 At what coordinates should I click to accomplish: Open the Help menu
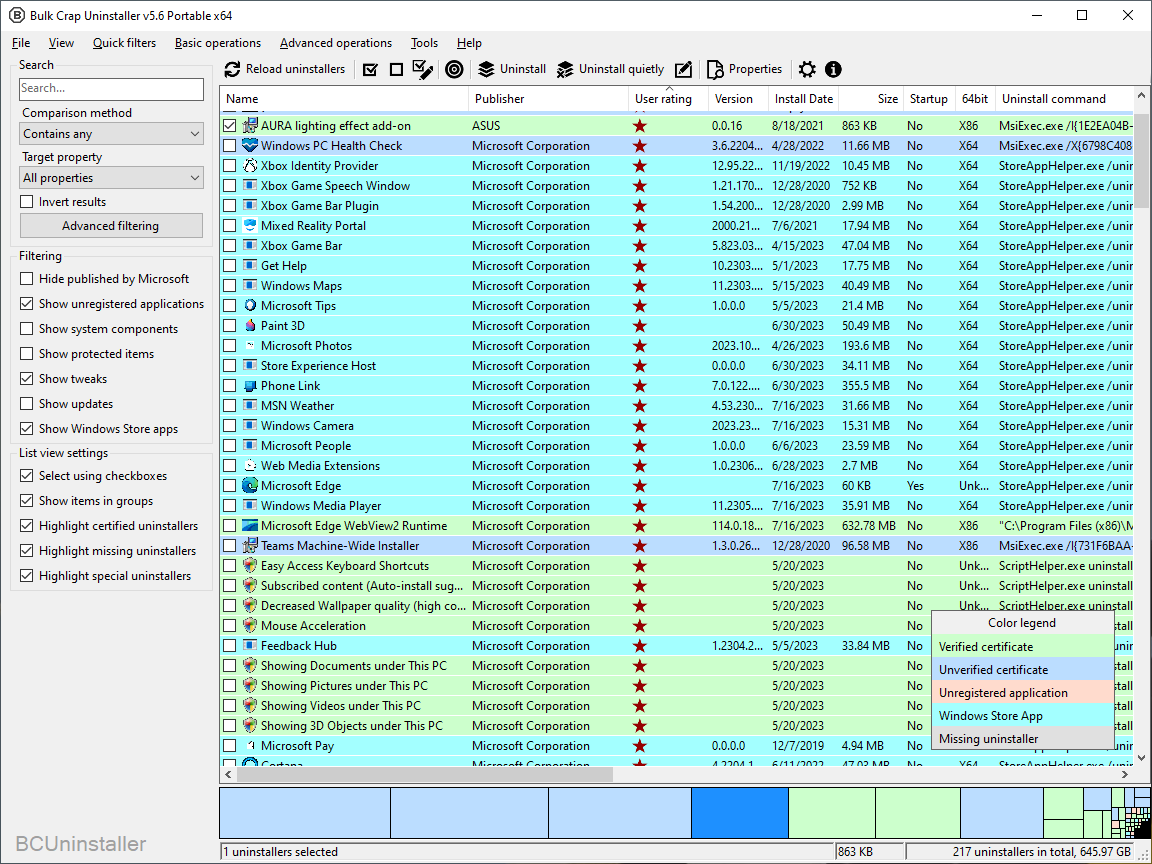(x=469, y=43)
